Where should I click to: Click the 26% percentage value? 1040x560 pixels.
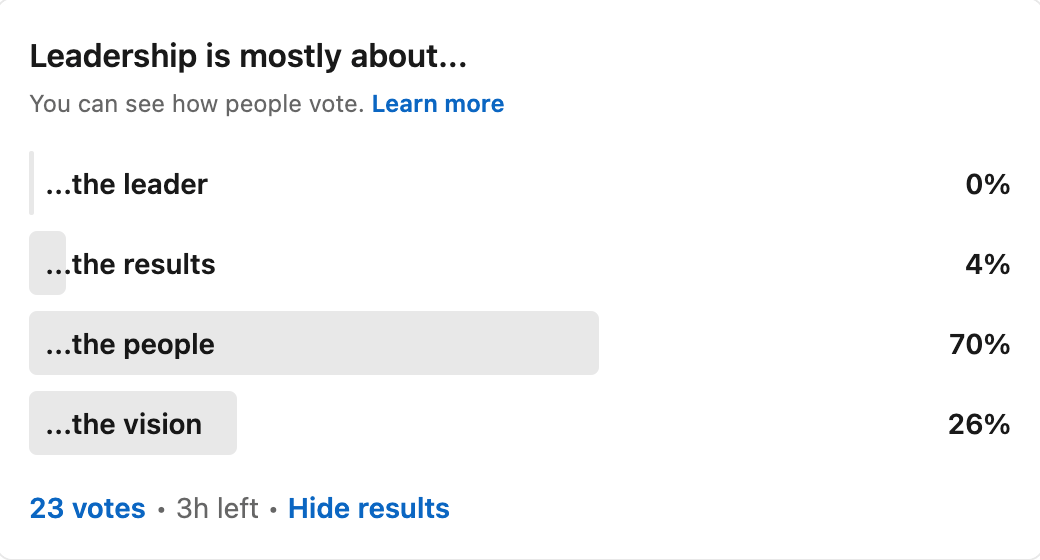click(x=979, y=424)
